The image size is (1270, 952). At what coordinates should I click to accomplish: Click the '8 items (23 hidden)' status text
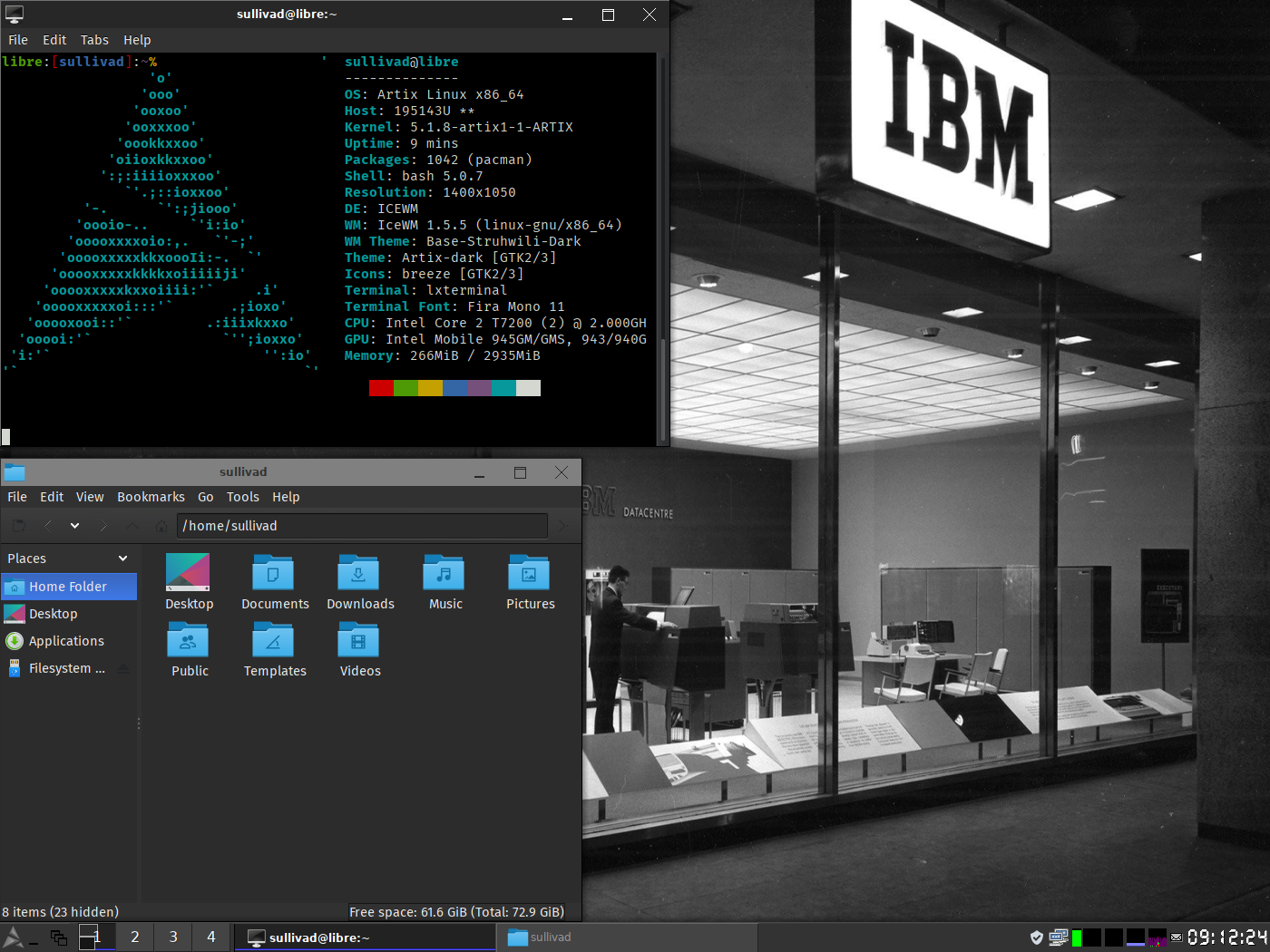coord(60,912)
